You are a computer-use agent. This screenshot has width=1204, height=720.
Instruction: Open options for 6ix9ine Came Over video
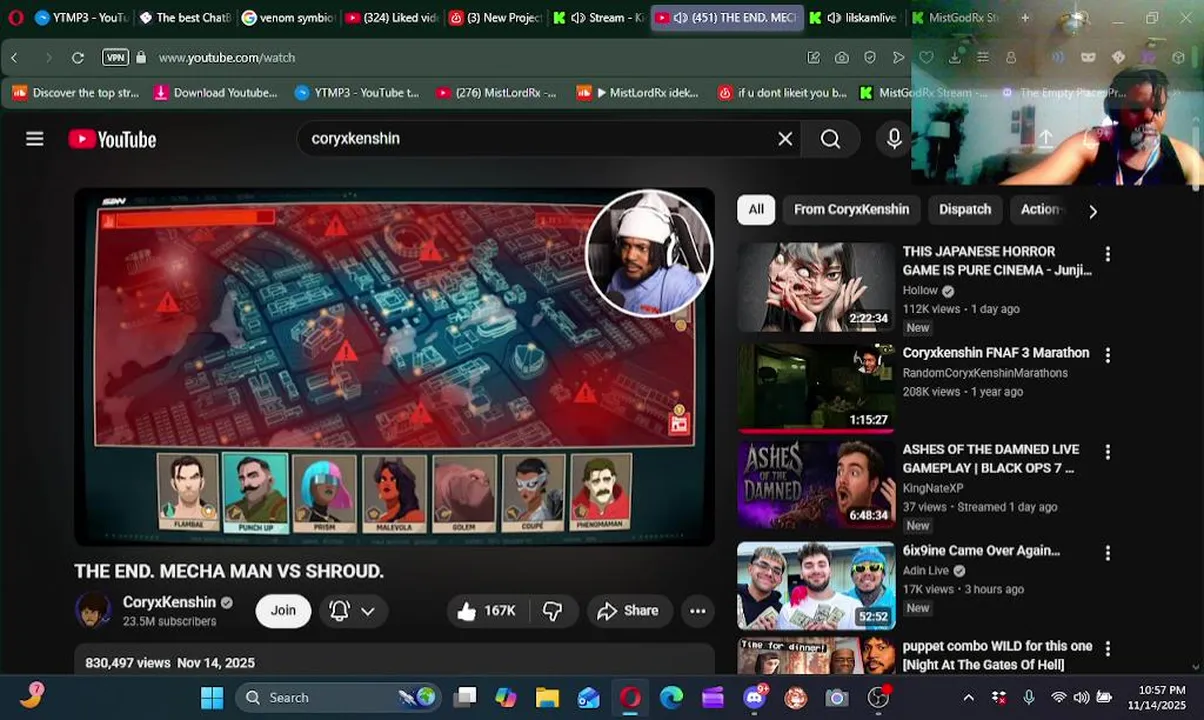tap(1107, 553)
